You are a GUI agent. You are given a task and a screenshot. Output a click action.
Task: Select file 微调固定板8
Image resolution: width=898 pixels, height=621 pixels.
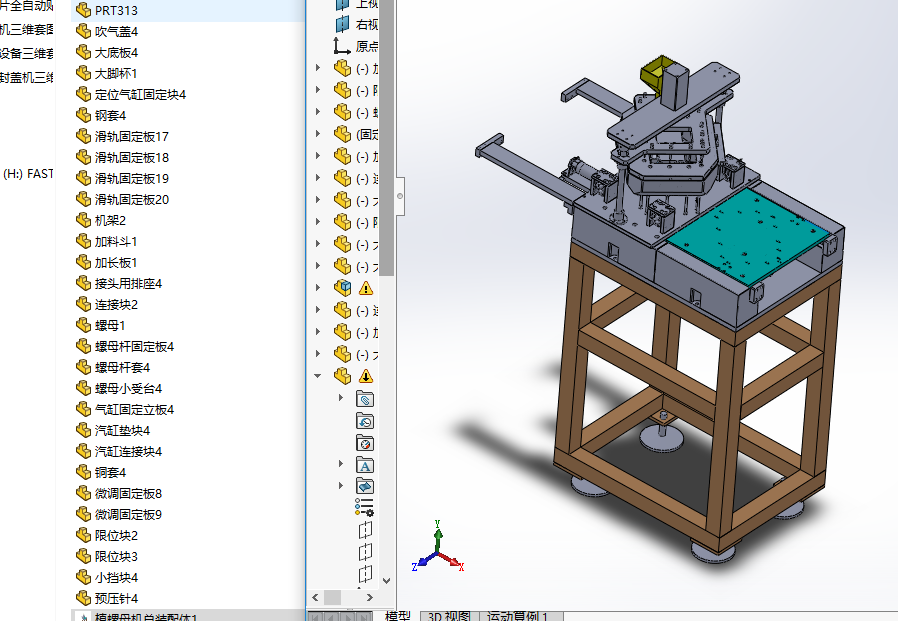(x=128, y=493)
